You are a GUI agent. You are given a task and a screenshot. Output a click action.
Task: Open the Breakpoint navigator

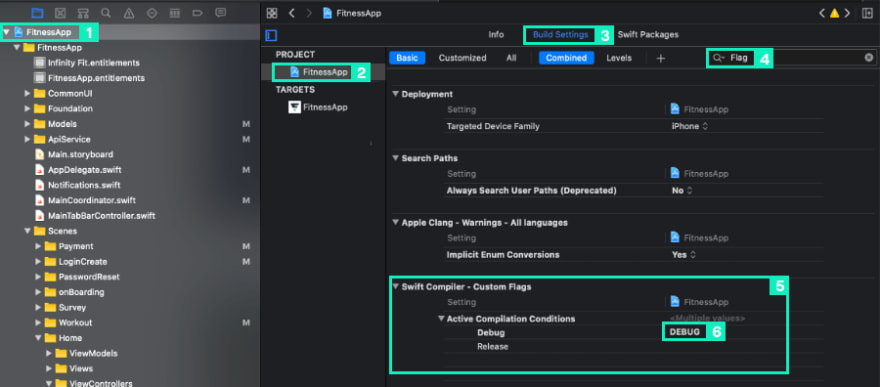tap(198, 13)
